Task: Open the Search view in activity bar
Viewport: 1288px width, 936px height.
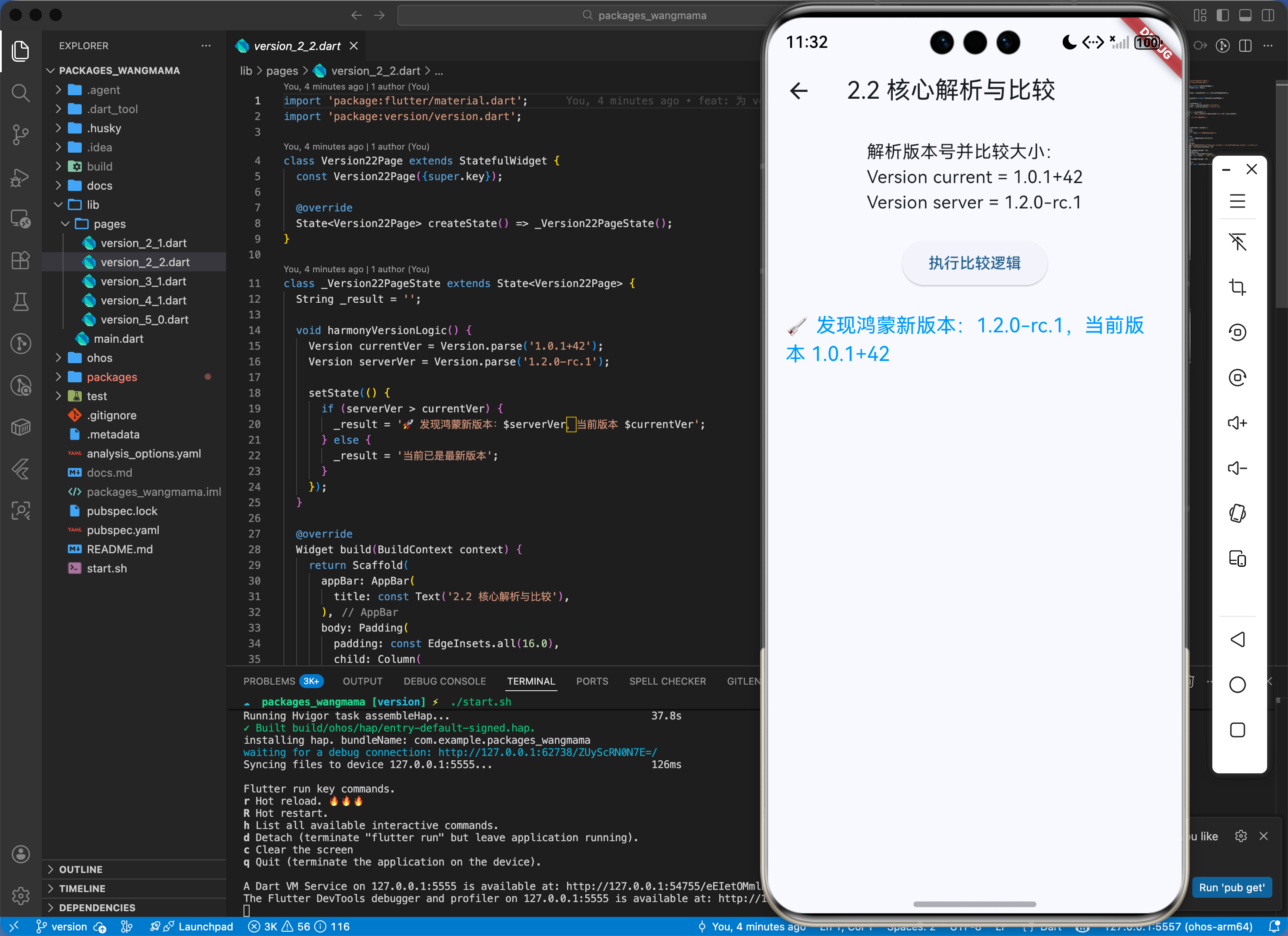Action: [20, 93]
